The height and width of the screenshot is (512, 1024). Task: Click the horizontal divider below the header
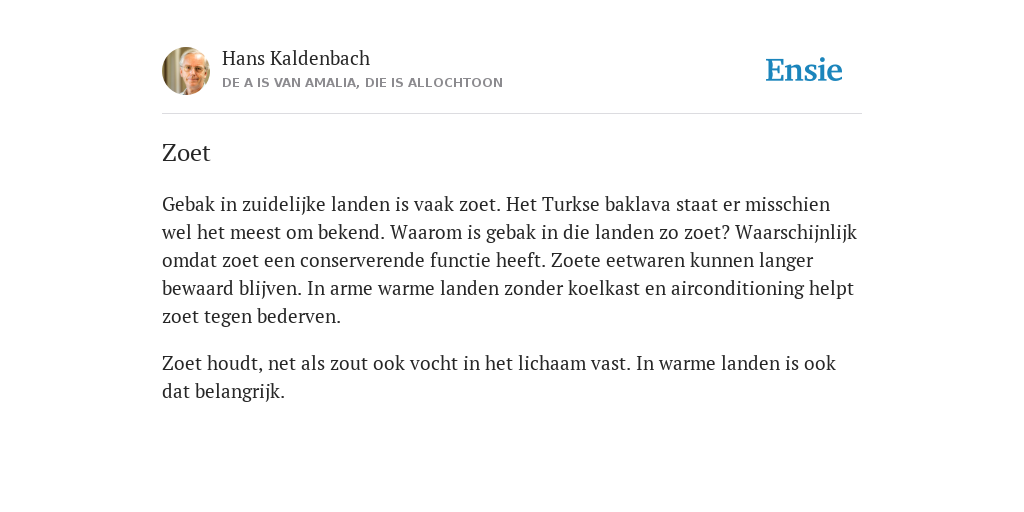pos(512,114)
